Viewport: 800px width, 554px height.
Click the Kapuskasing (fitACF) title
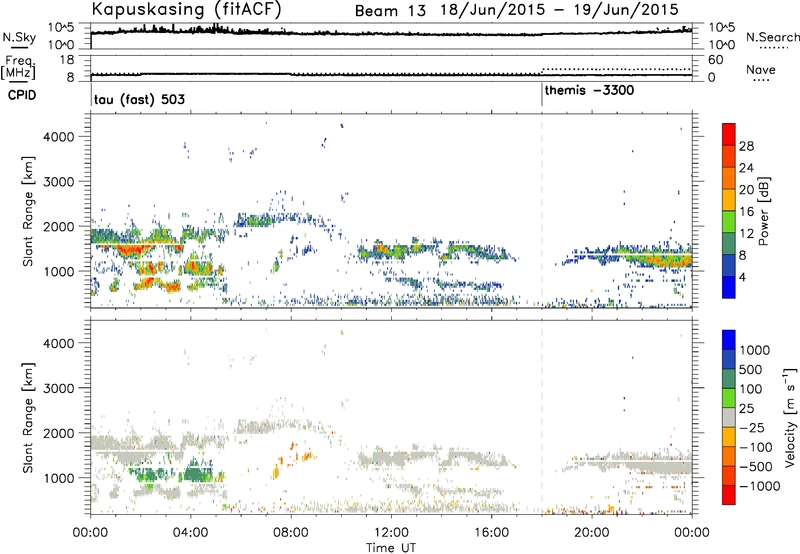[186, 10]
